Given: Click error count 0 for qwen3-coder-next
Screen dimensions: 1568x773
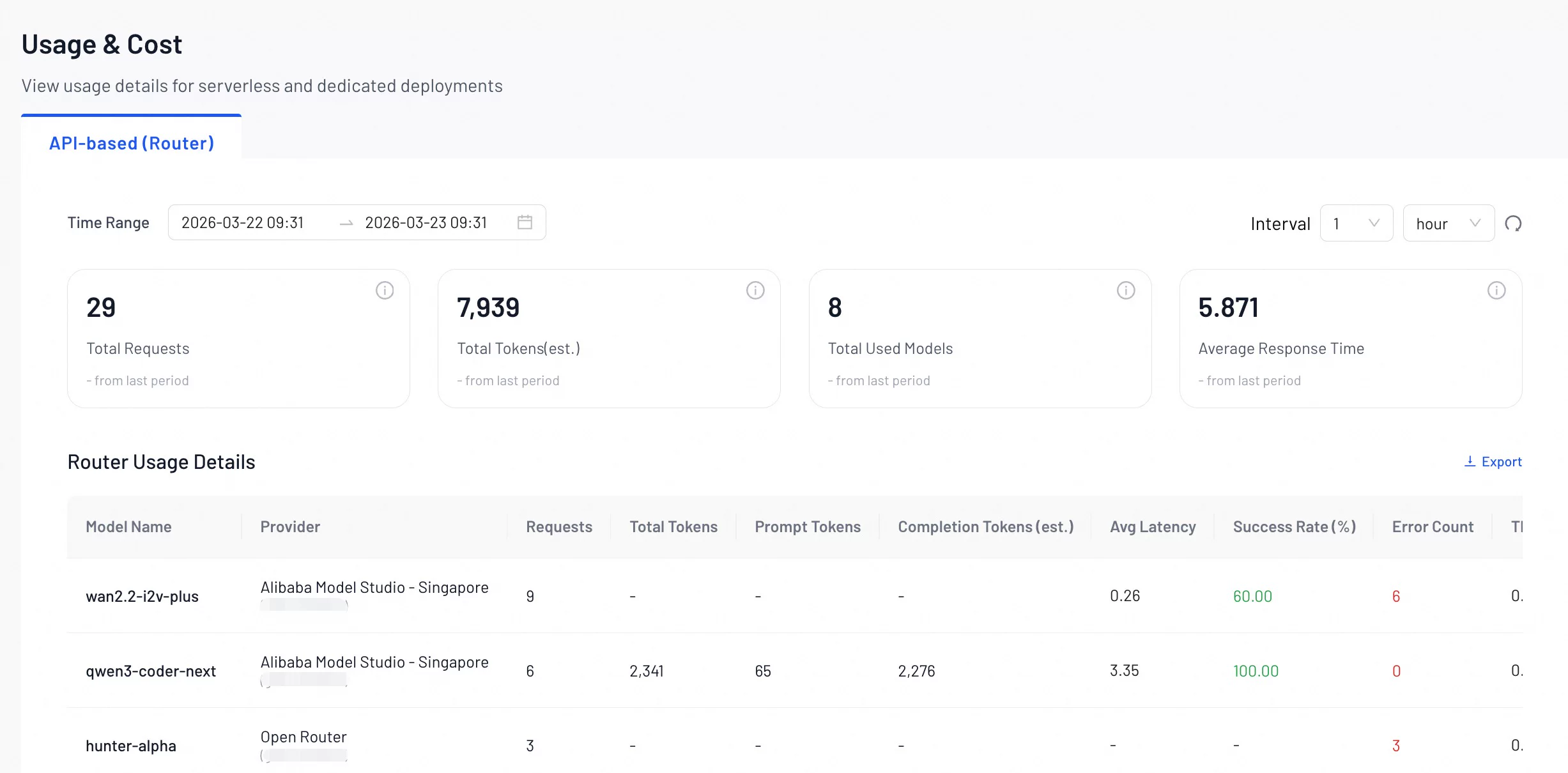Looking at the screenshot, I should (1396, 671).
